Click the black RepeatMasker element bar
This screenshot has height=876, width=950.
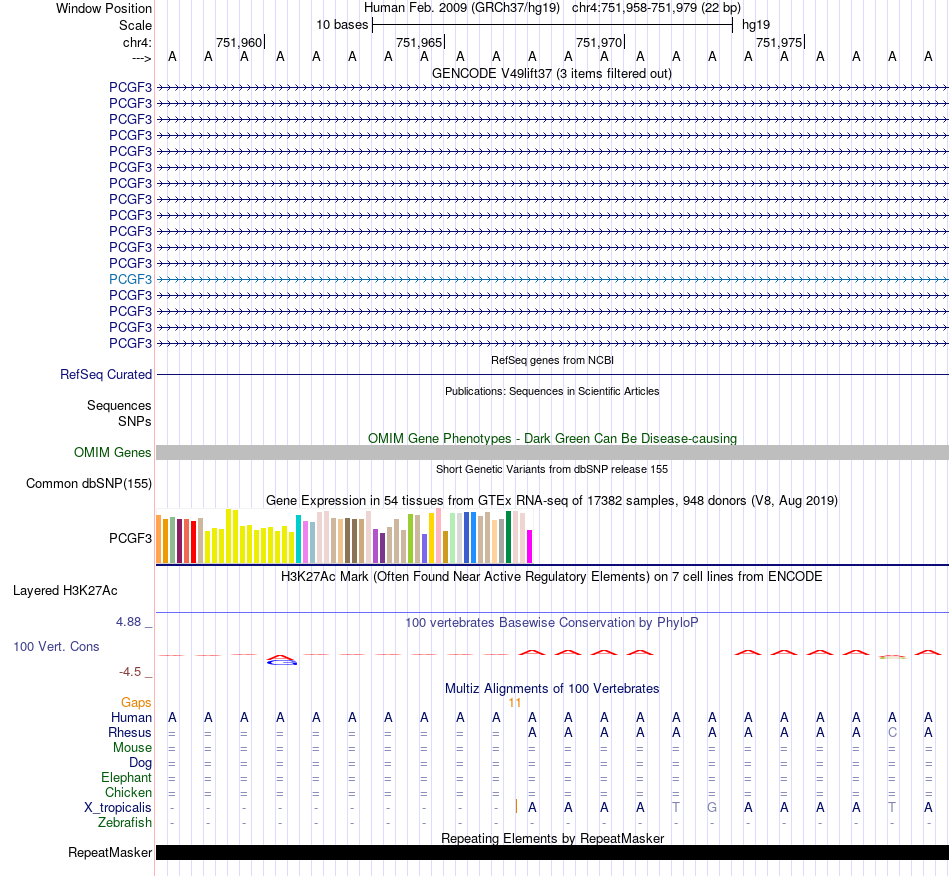click(552, 852)
